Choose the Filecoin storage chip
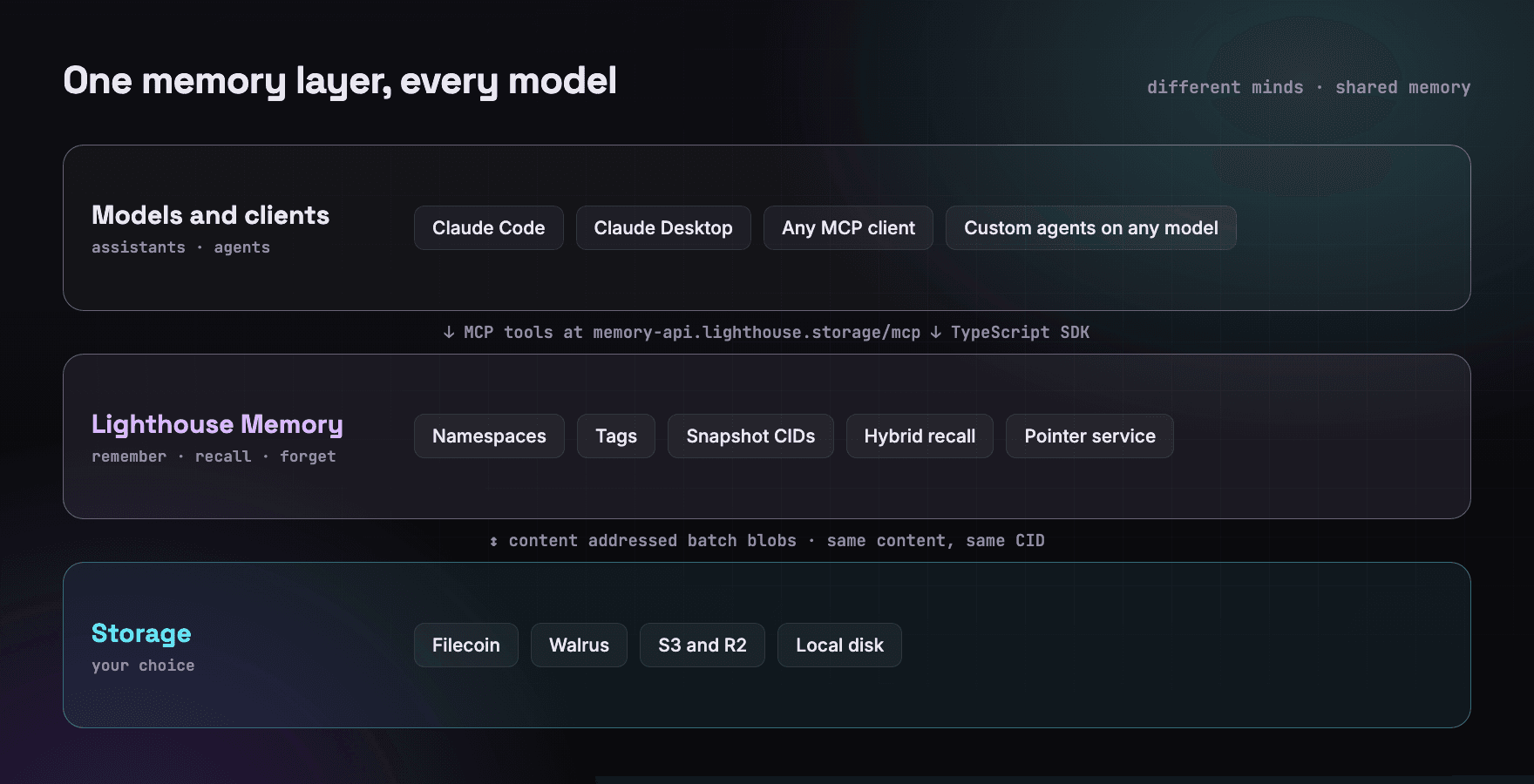The height and width of the screenshot is (784, 1534). [466, 645]
